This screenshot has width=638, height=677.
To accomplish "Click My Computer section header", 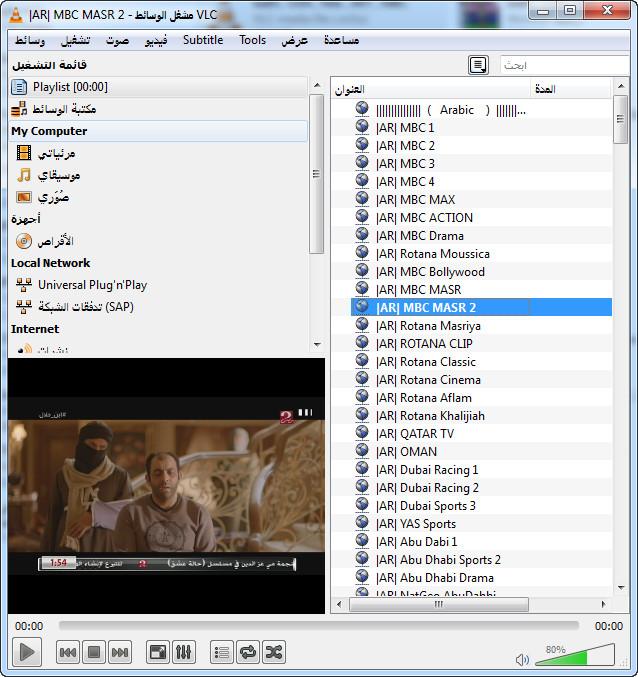I will (x=158, y=131).
